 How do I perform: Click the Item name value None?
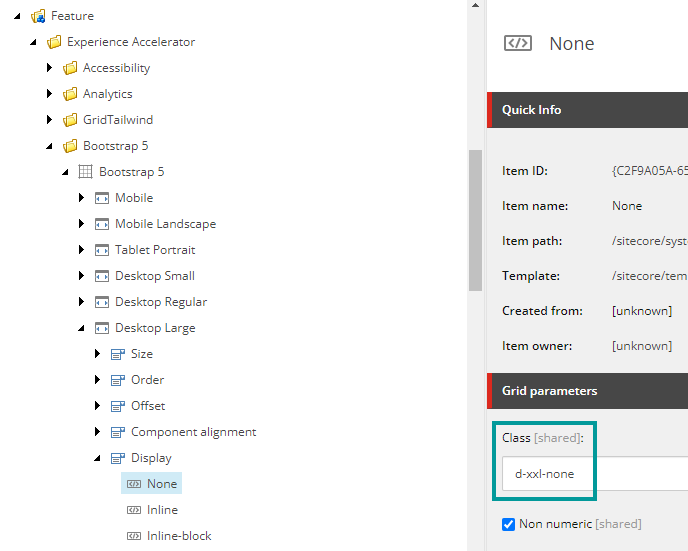click(x=627, y=206)
